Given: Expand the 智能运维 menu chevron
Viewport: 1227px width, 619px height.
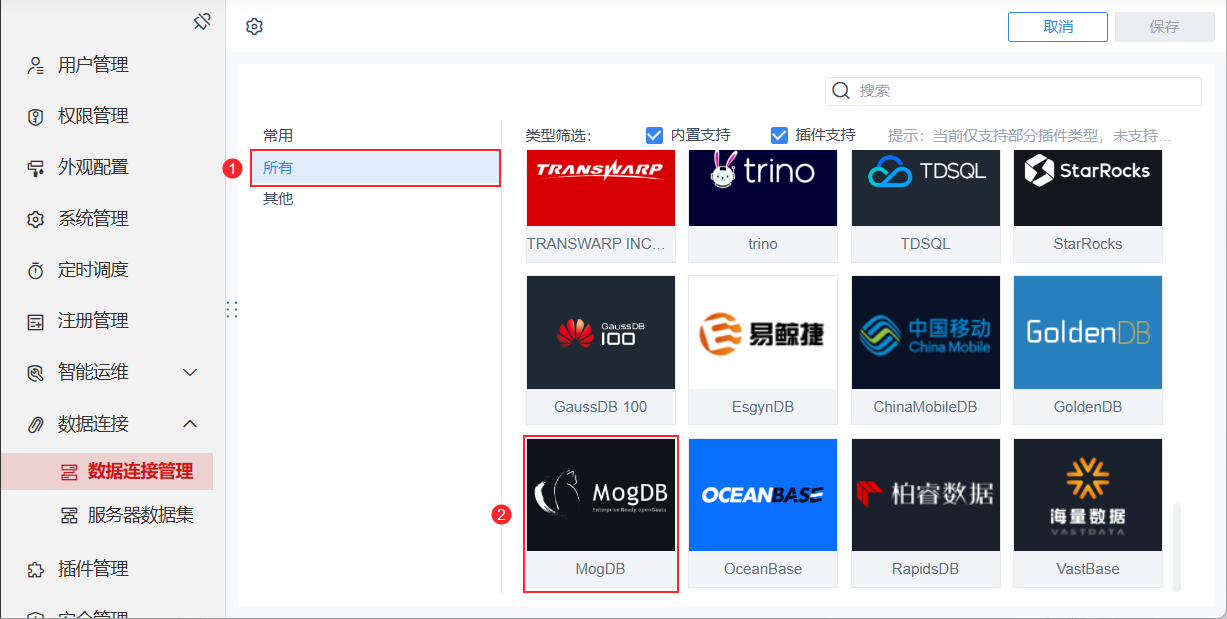Looking at the screenshot, I should 190,373.
